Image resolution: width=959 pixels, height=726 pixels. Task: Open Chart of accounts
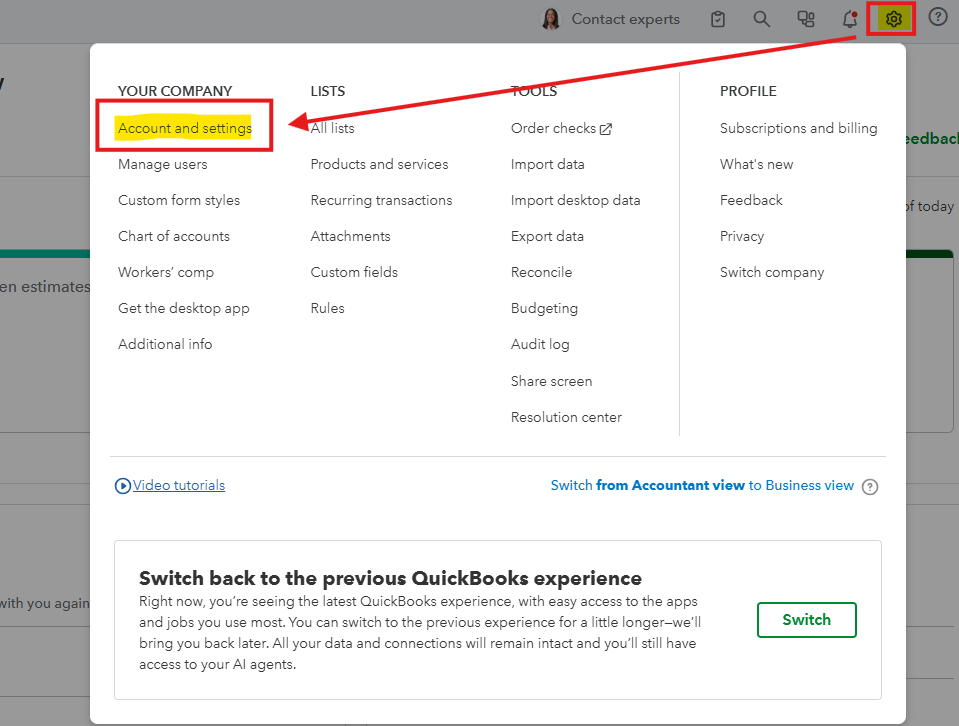174,236
